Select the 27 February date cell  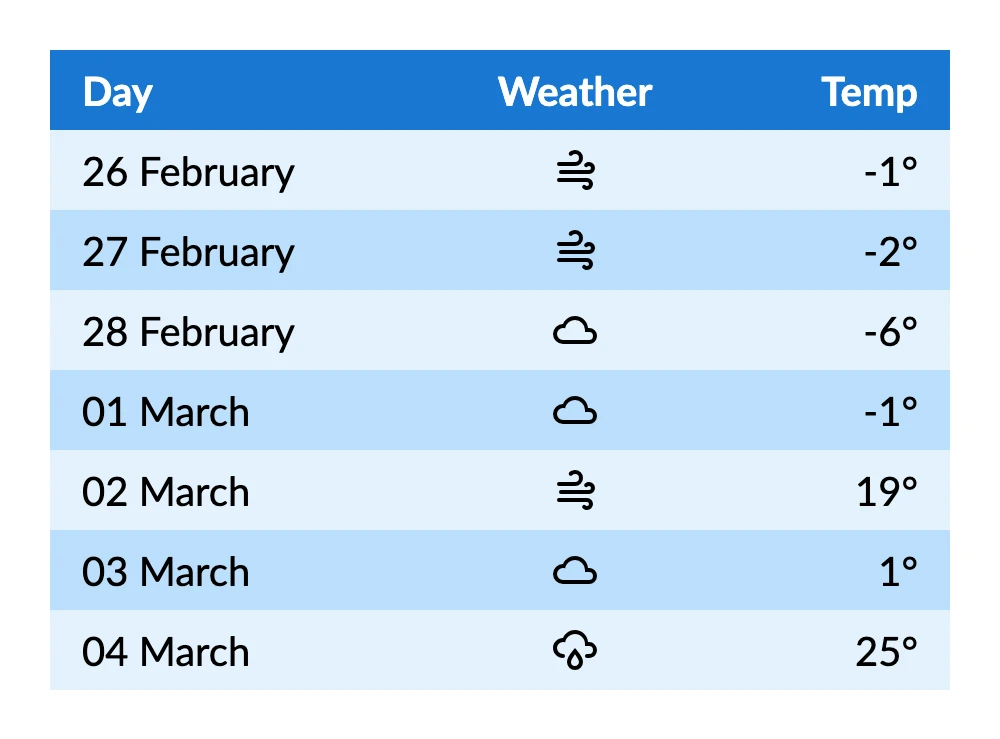188,252
